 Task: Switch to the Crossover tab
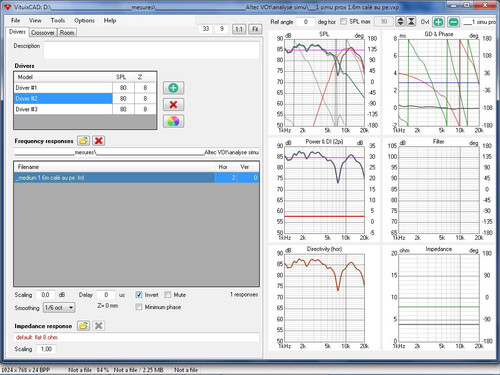click(x=43, y=33)
